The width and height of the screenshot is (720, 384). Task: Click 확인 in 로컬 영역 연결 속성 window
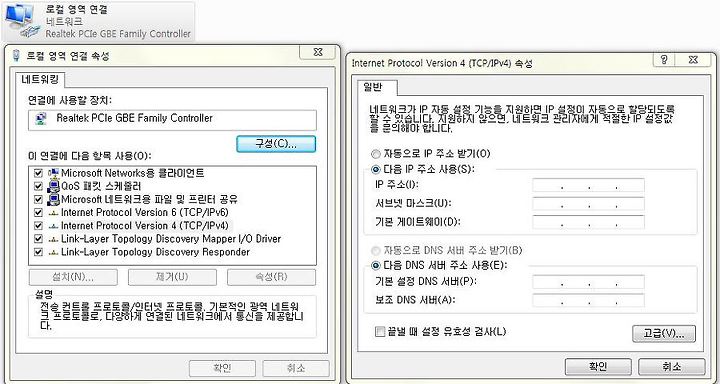click(222, 368)
